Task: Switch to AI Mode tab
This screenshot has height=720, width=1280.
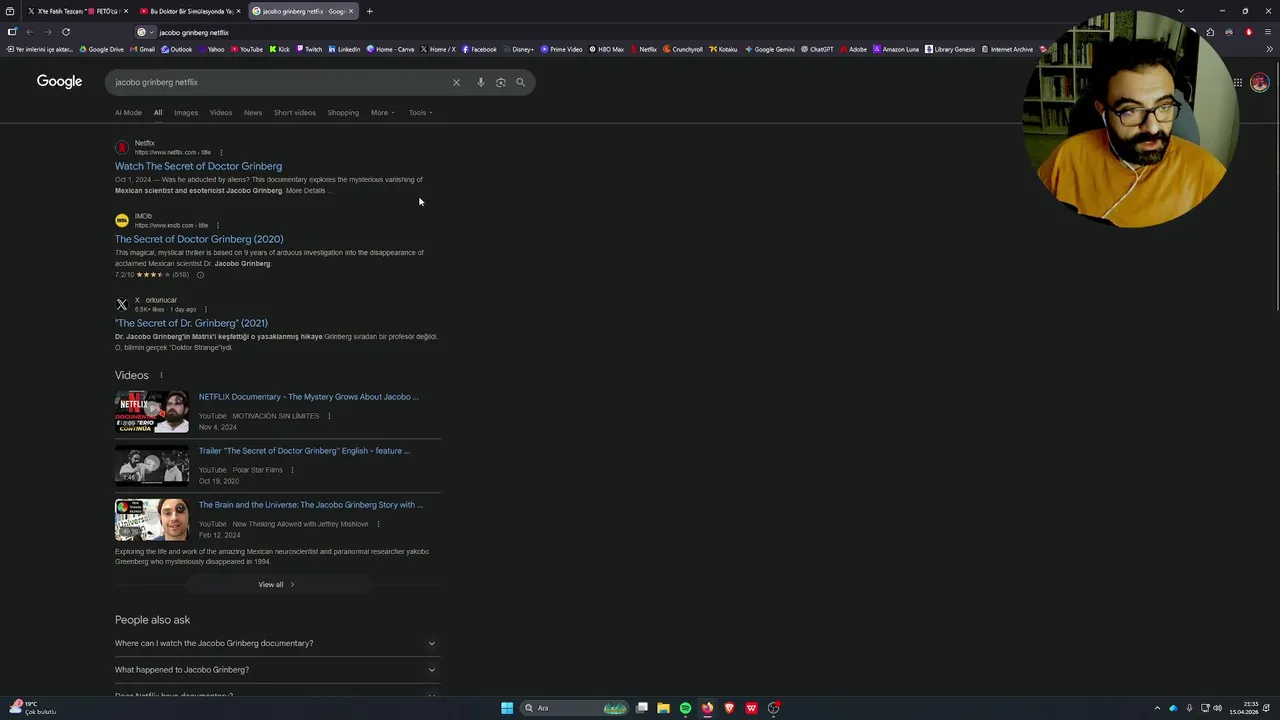Action: point(128,113)
